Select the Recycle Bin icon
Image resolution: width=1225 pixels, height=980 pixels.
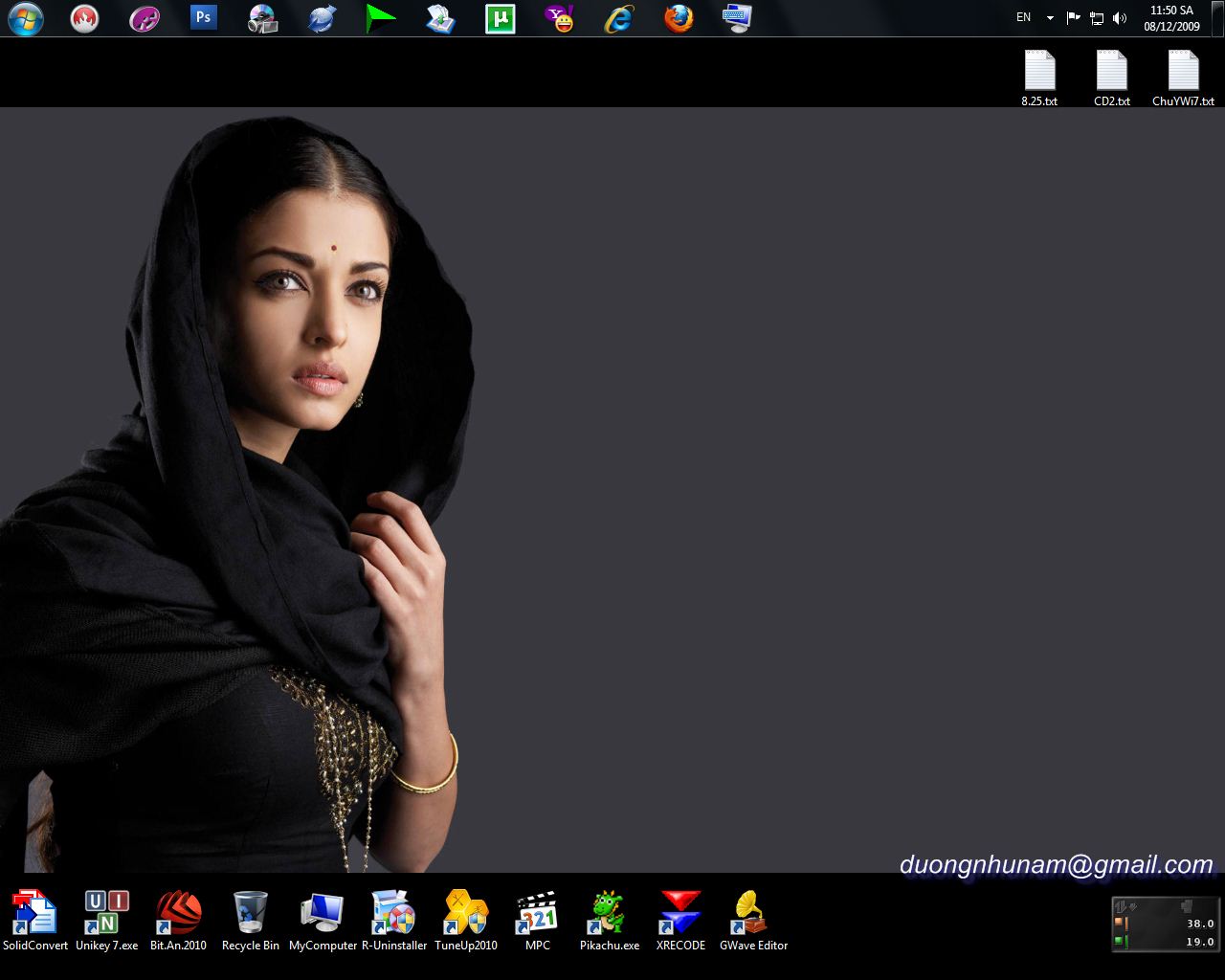point(251,921)
